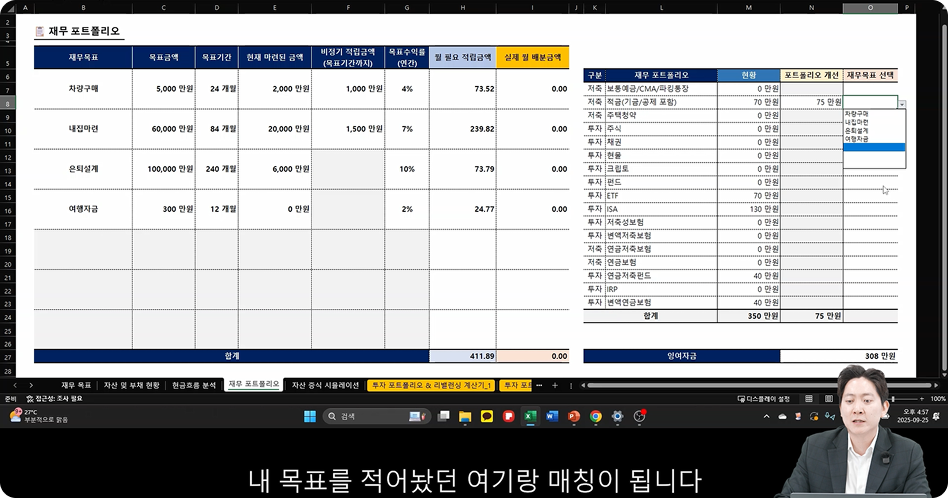Select 여행자금 option in the dropdown list
Viewport: 948px width, 498px height.
click(x=857, y=139)
